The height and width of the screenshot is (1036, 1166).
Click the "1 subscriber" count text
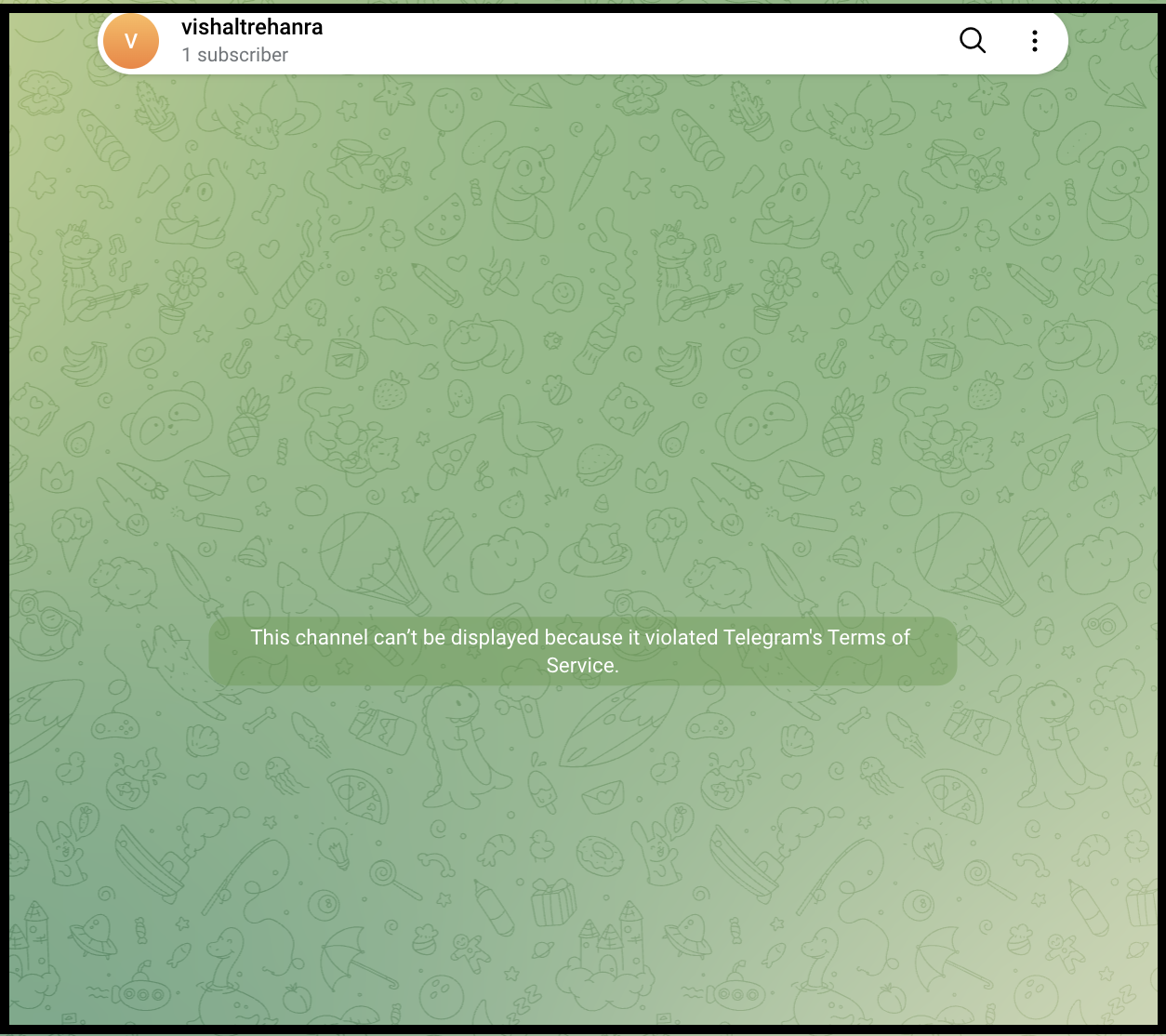pos(235,55)
